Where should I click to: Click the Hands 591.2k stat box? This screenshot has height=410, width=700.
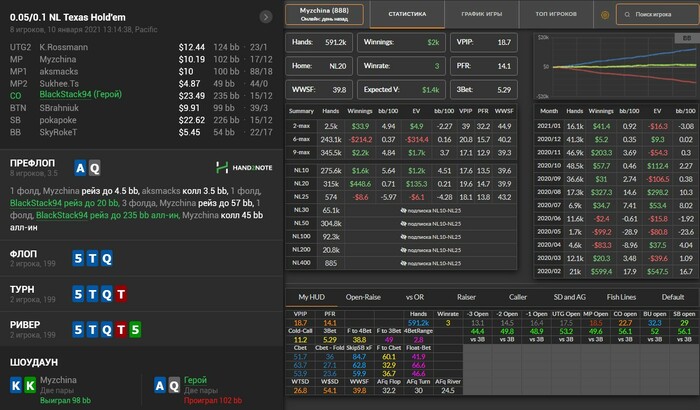tap(319, 42)
